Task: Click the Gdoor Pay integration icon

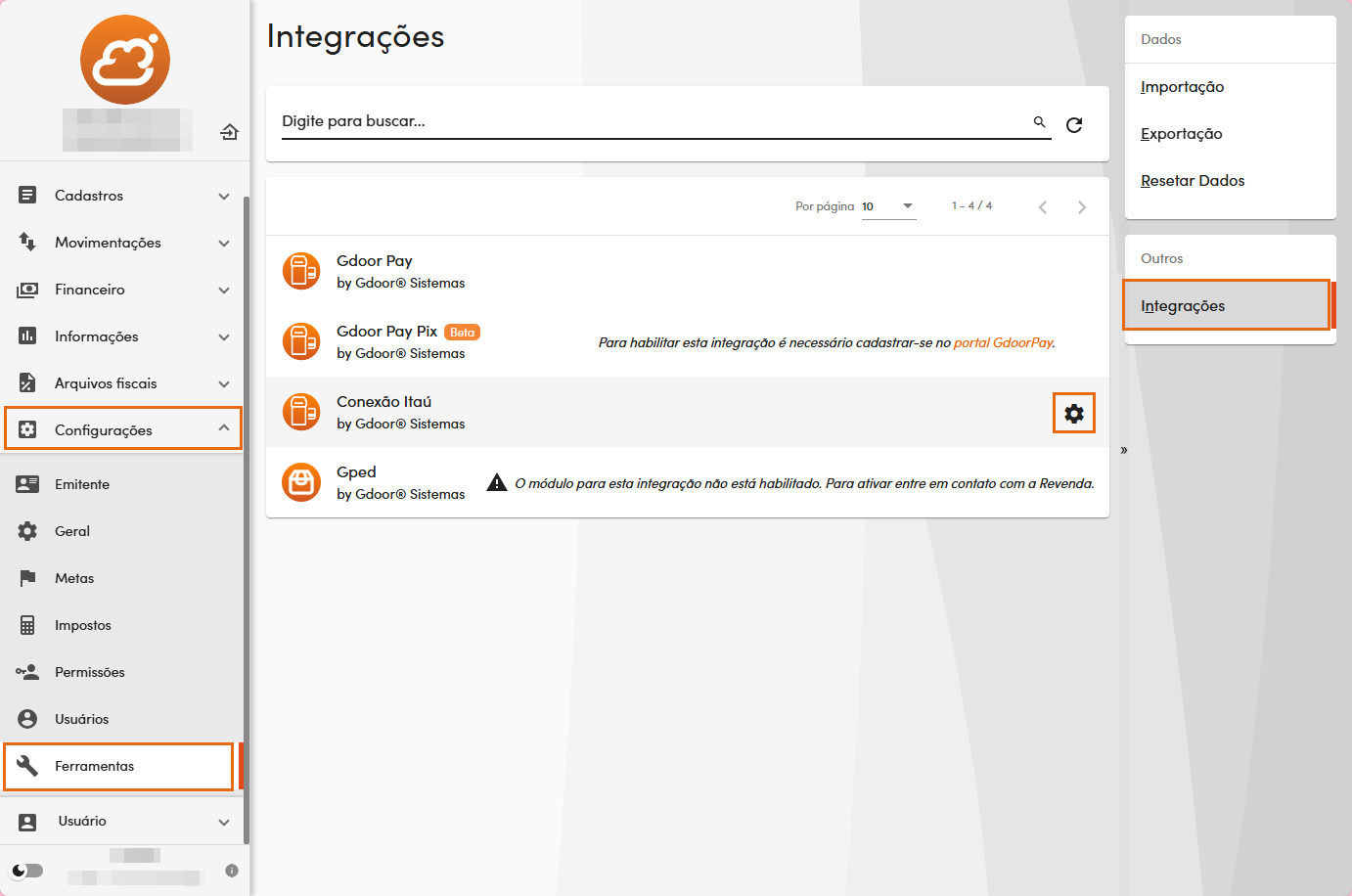Action: (x=301, y=271)
